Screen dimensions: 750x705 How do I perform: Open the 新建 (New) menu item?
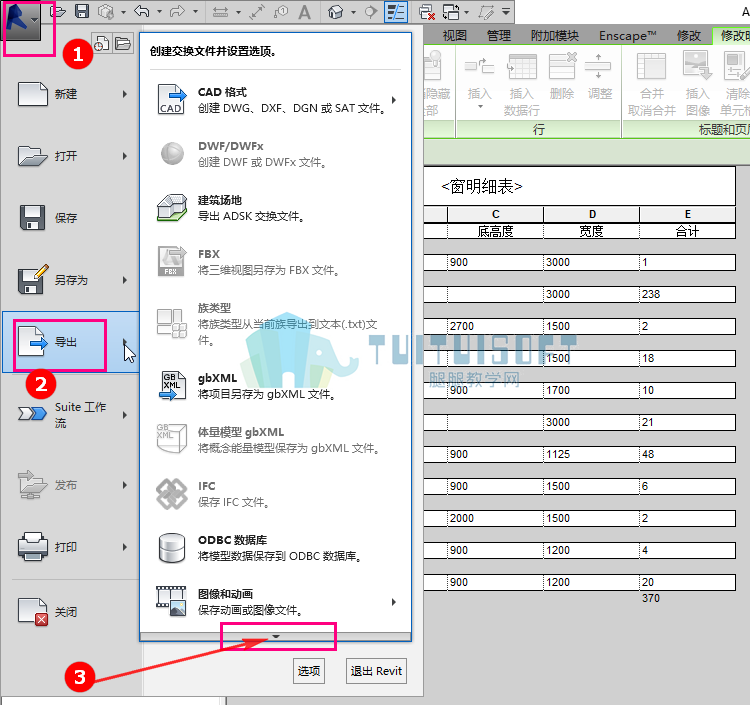tap(71, 94)
